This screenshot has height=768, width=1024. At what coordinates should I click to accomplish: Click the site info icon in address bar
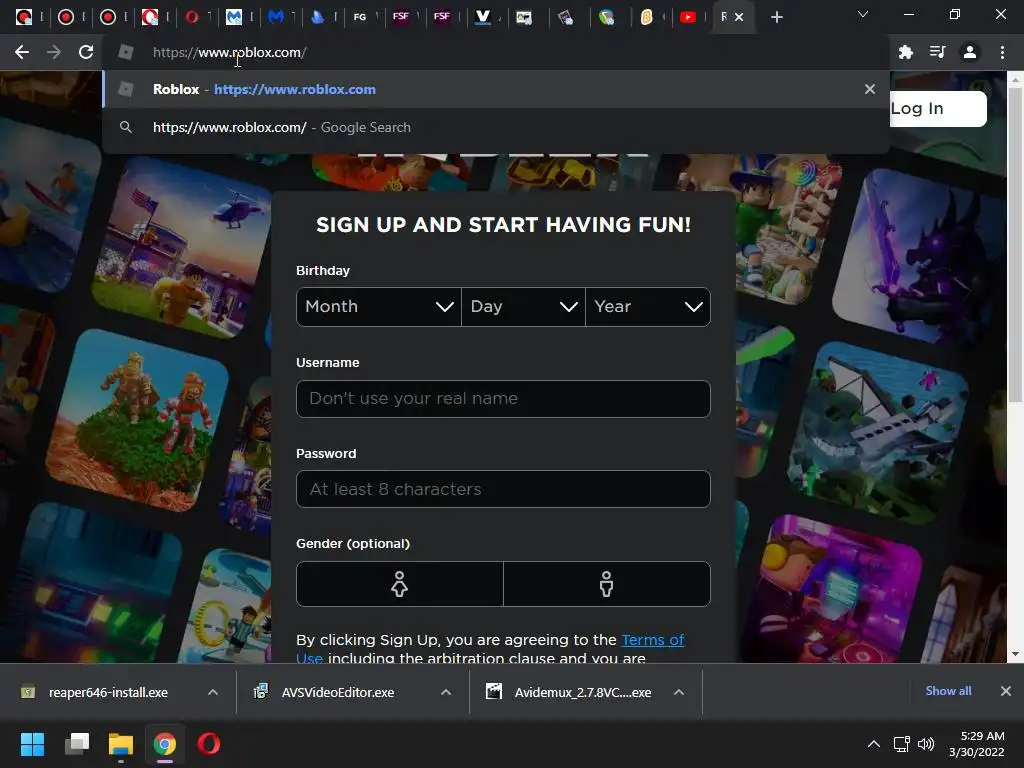pos(126,52)
